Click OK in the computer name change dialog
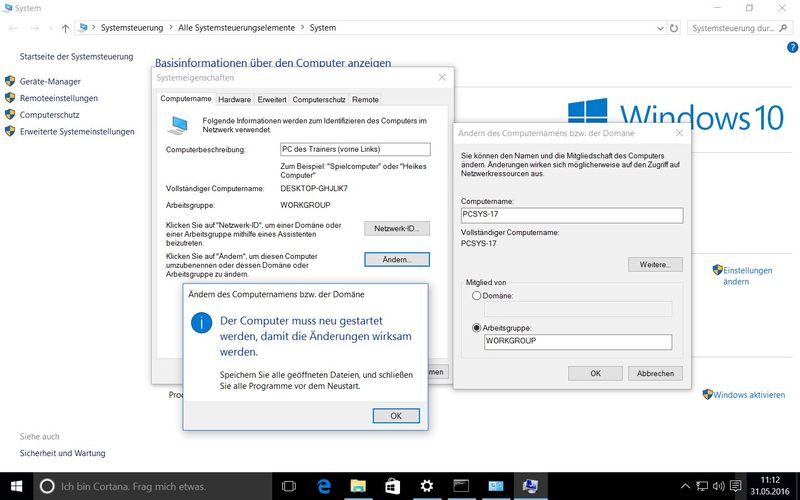This screenshot has width=800, height=500. (595, 373)
